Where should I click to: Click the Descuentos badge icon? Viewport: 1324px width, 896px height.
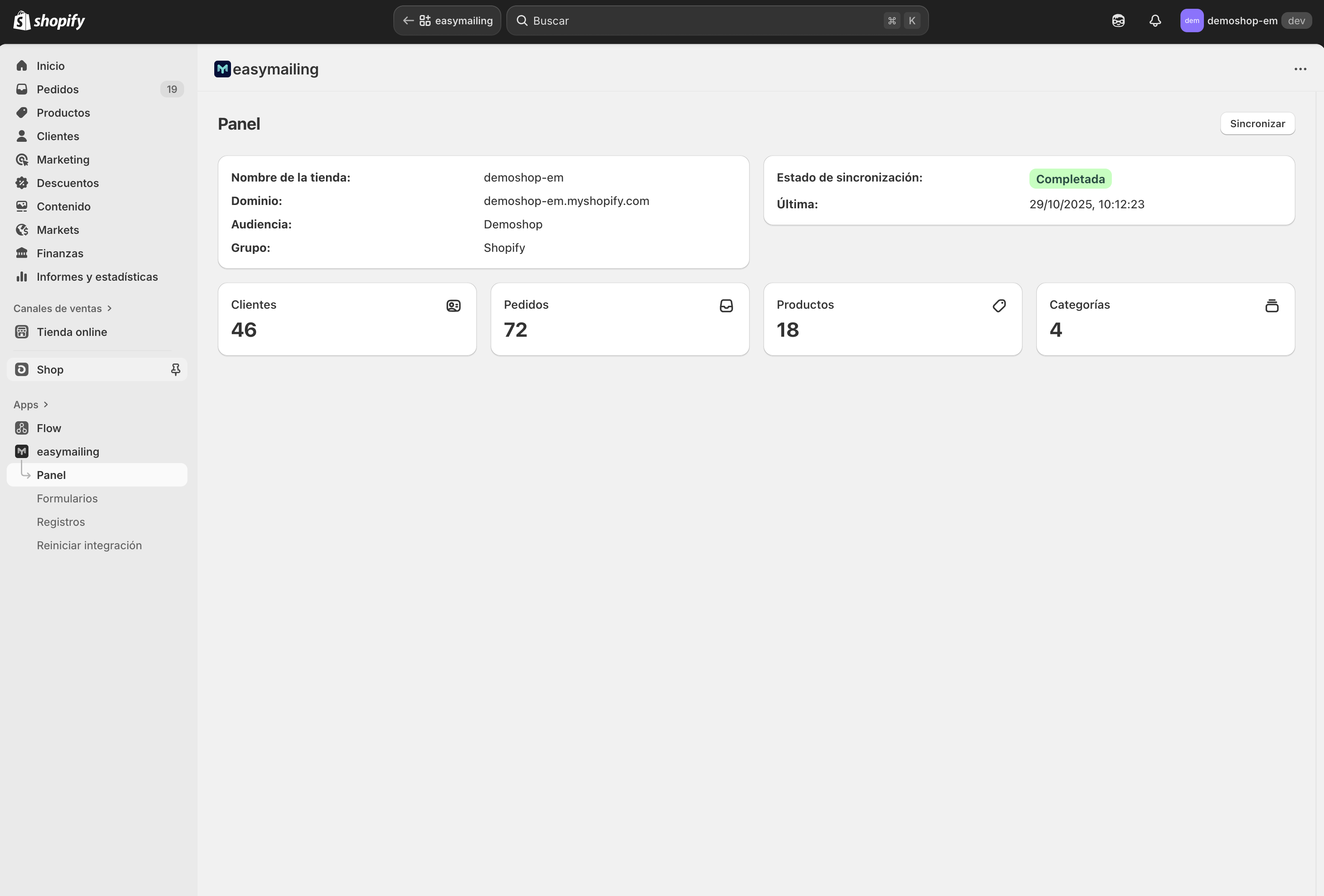point(22,183)
